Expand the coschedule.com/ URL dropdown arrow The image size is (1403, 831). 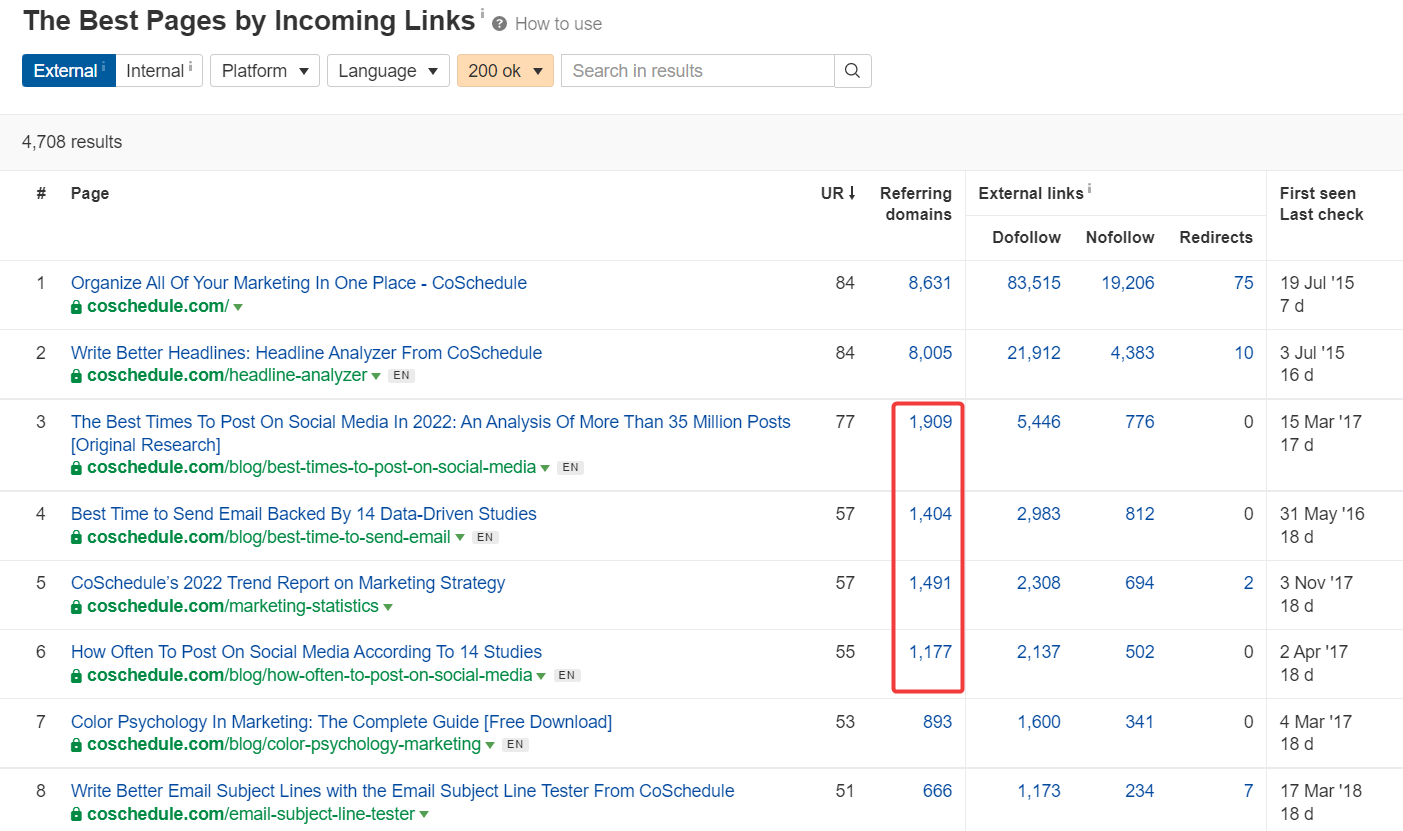coord(238,307)
